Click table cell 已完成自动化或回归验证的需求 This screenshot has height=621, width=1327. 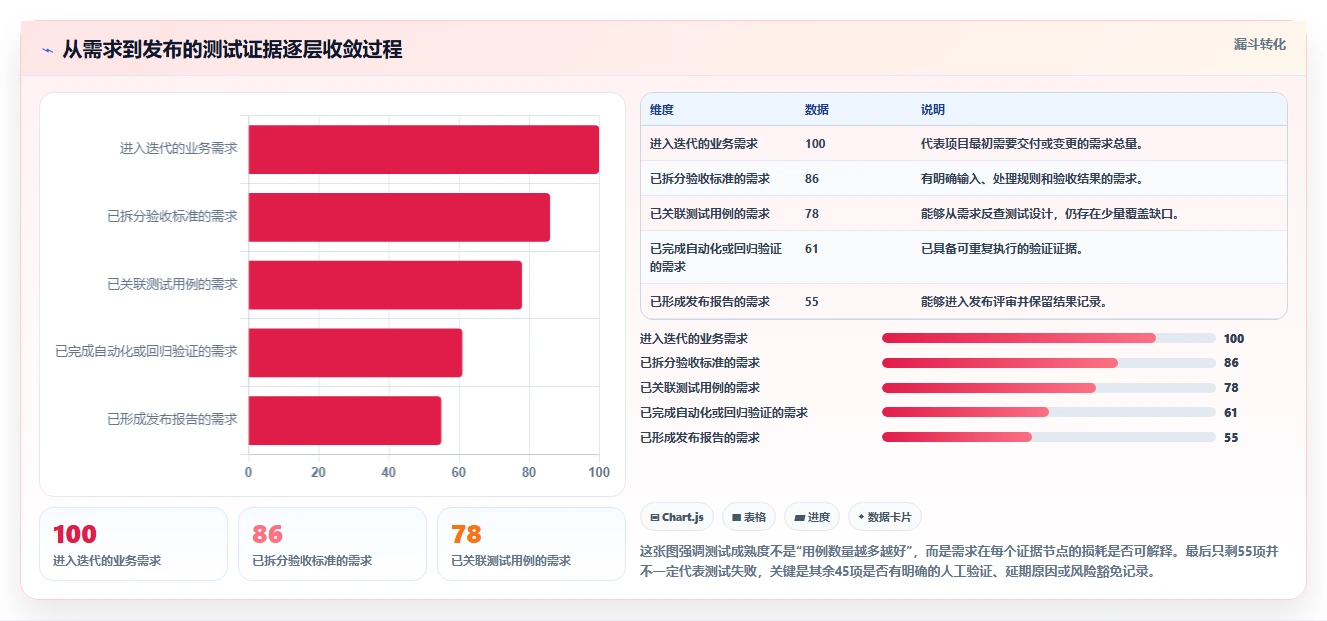716,258
